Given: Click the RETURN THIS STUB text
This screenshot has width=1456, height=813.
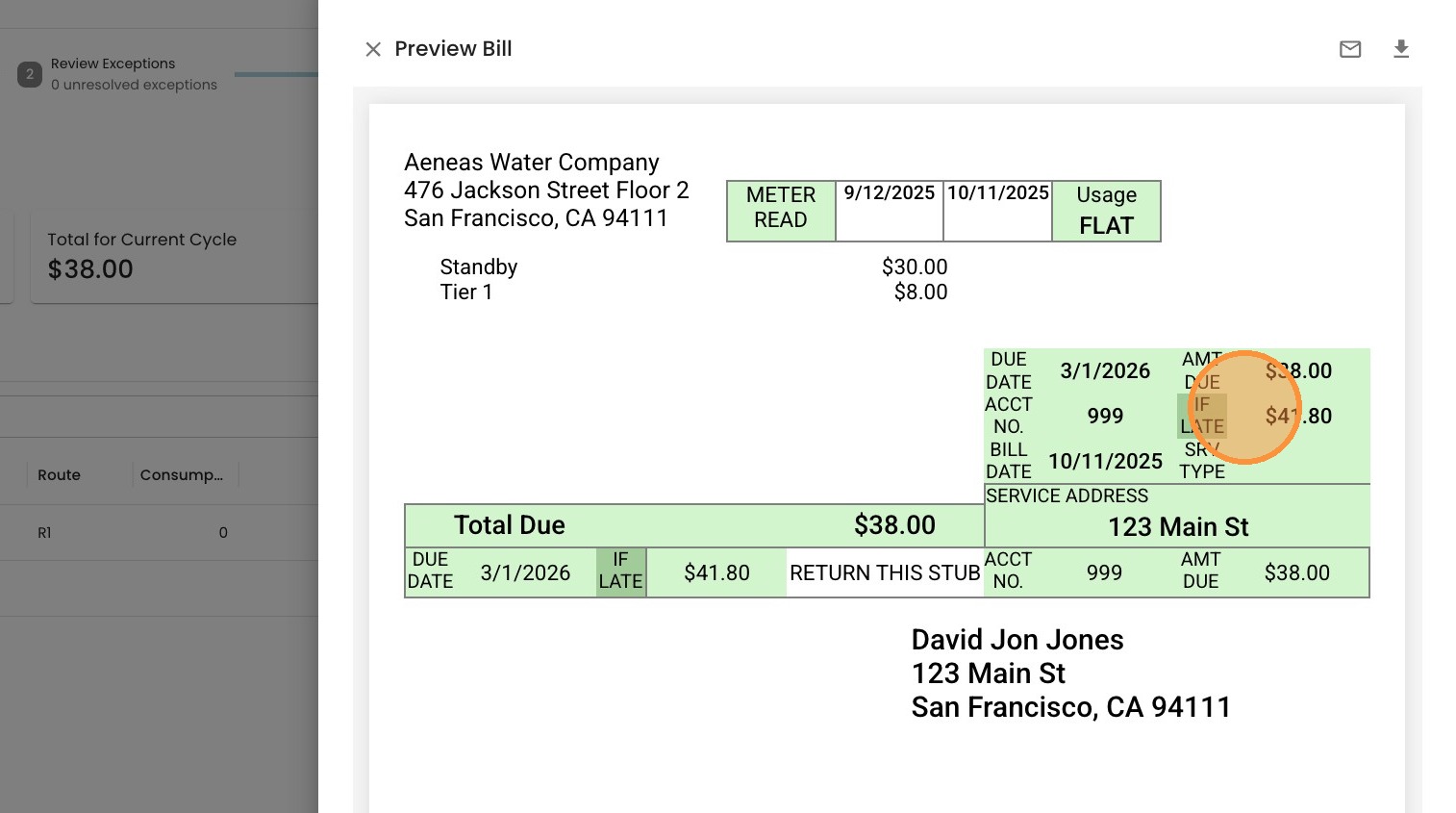Looking at the screenshot, I should tap(885, 573).
